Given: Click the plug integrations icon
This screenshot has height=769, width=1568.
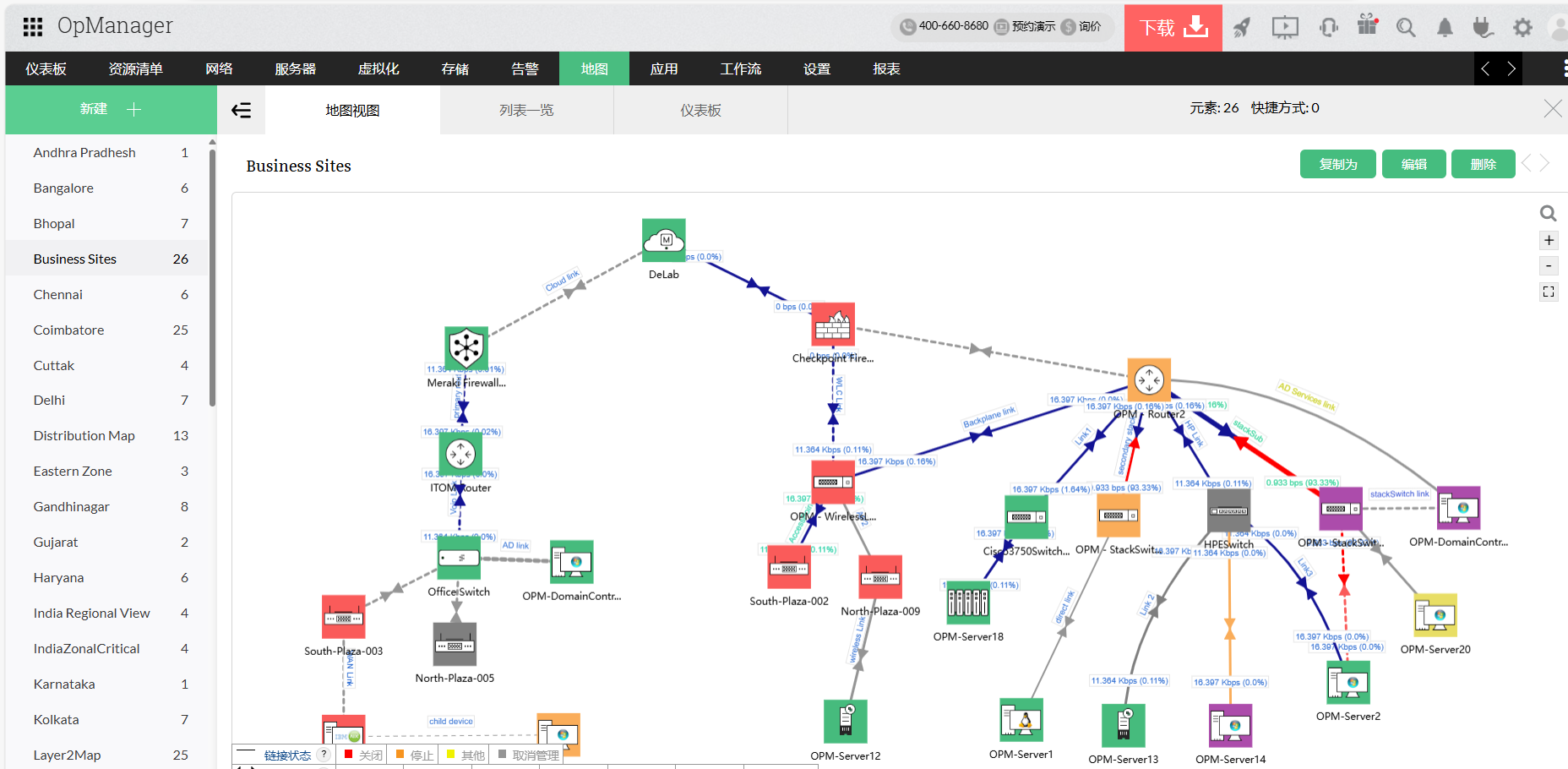Looking at the screenshot, I should (x=1483, y=28).
